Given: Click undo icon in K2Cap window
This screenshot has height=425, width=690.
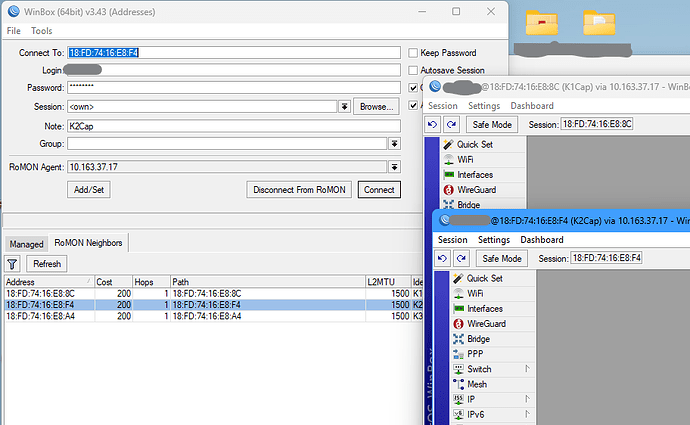Looking at the screenshot, I should [x=442, y=258].
